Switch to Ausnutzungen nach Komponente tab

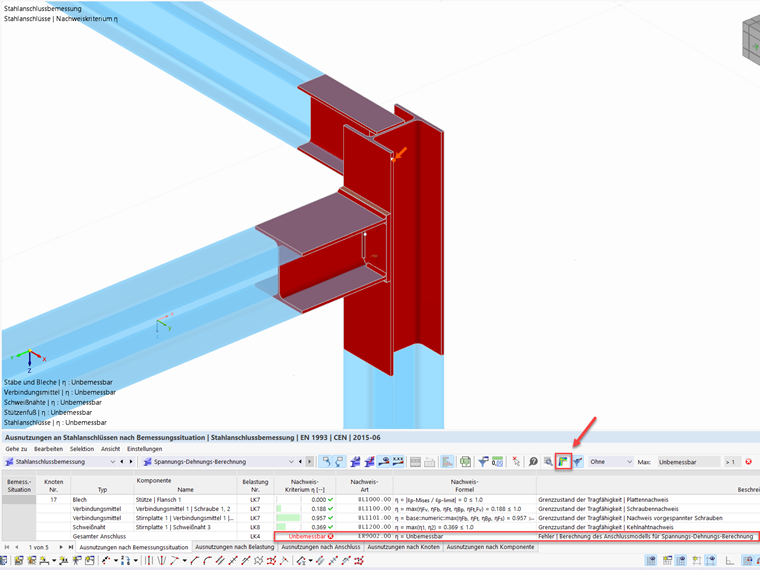490,547
